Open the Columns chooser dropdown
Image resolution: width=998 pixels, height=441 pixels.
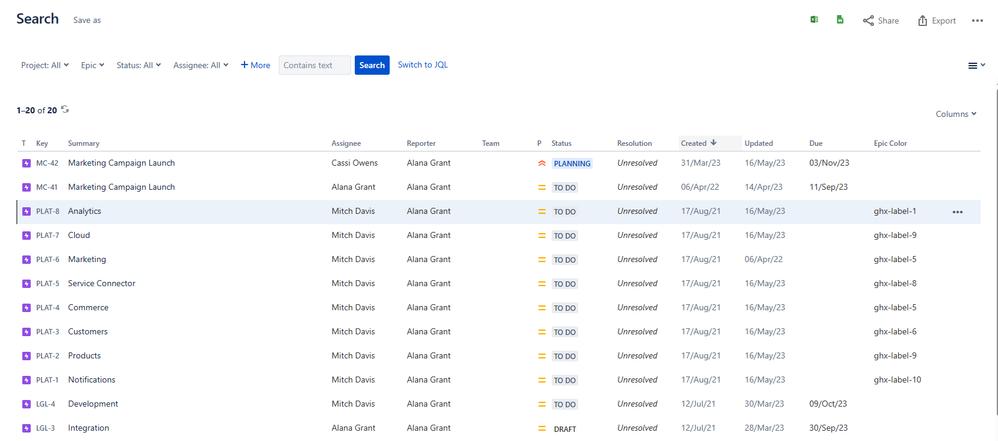pos(955,114)
